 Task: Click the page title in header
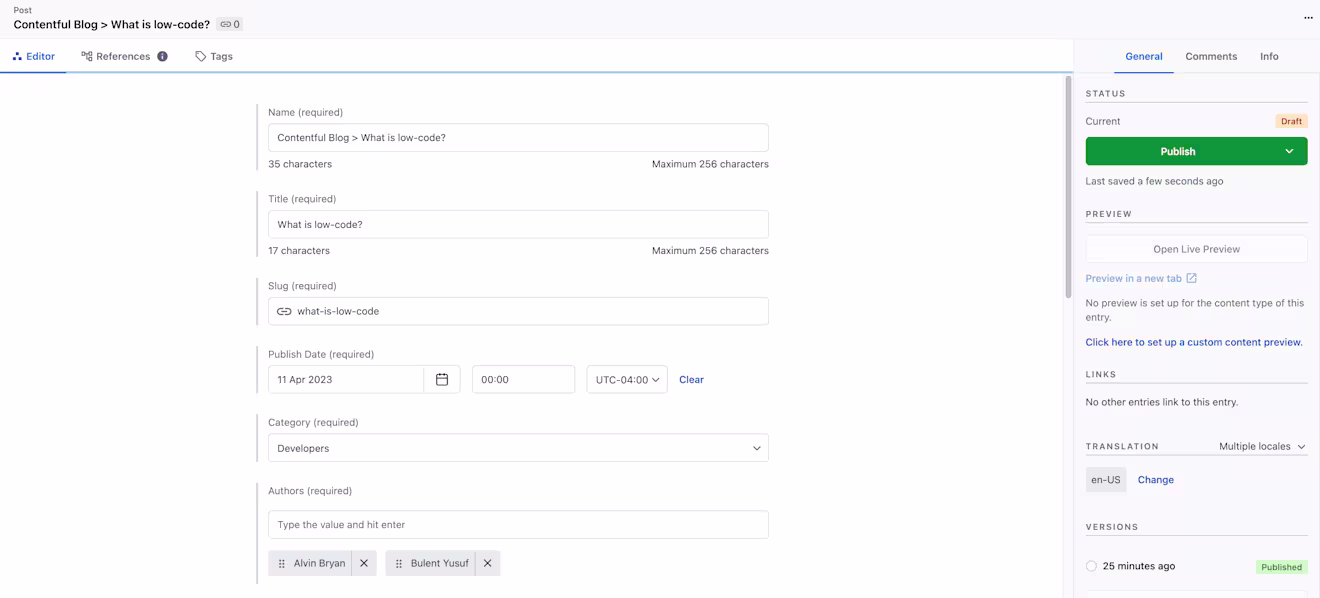112,24
